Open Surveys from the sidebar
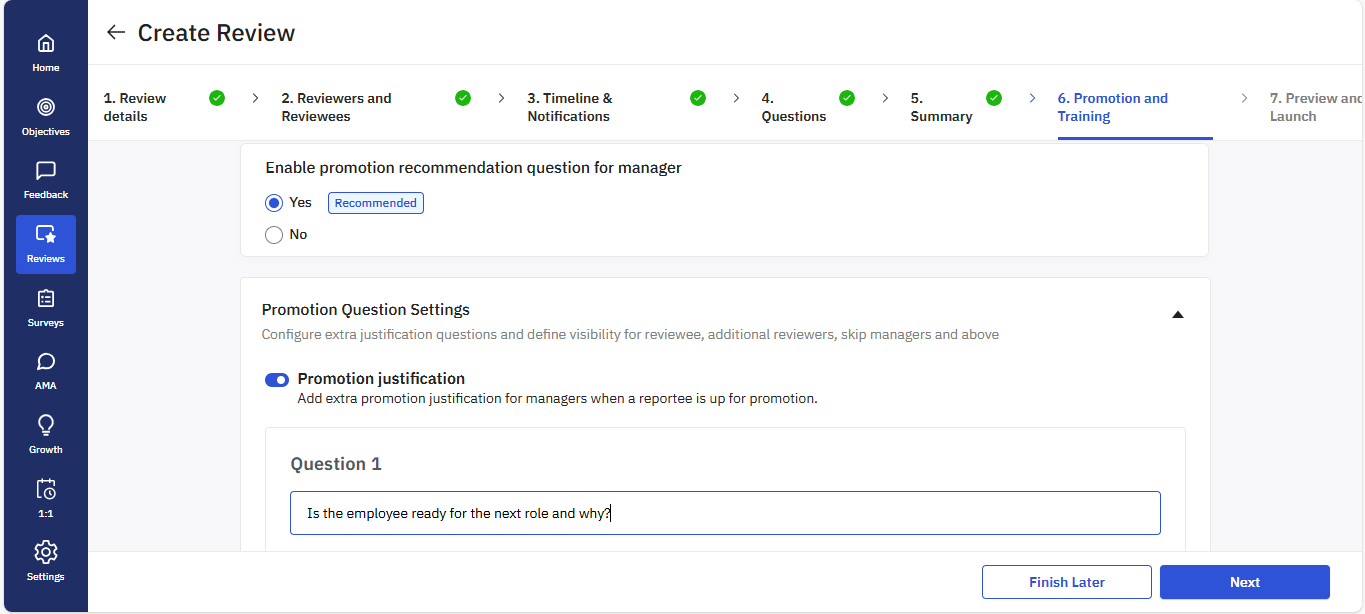1365x614 pixels. (46, 308)
